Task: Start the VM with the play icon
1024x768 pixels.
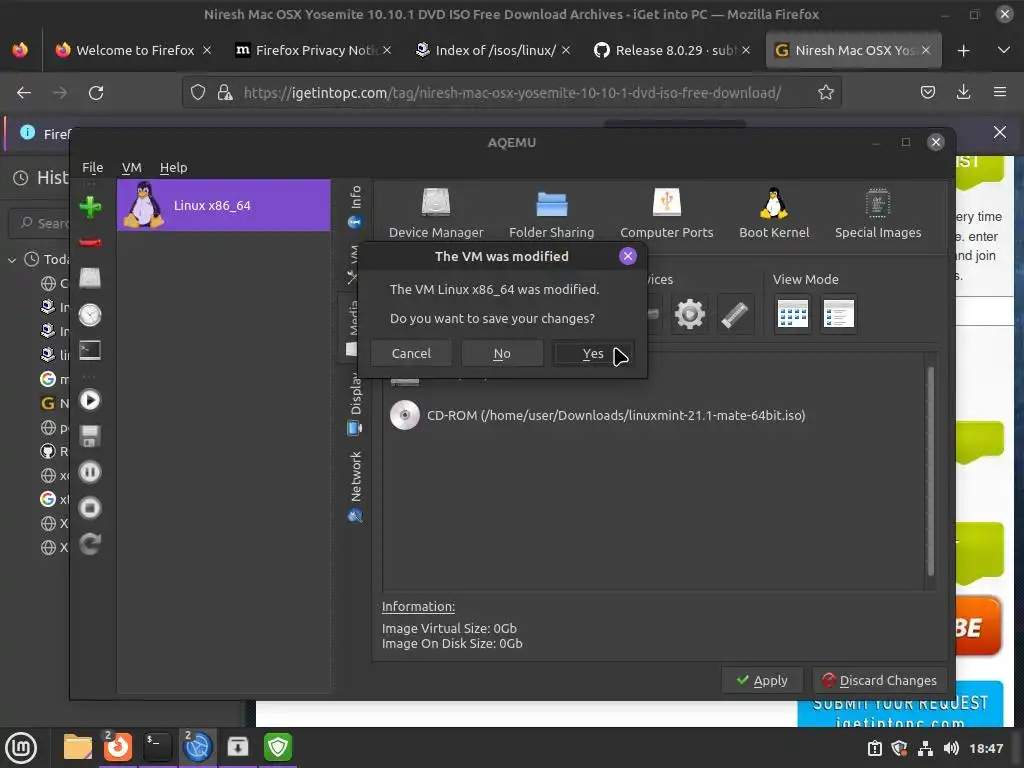Action: (90, 400)
